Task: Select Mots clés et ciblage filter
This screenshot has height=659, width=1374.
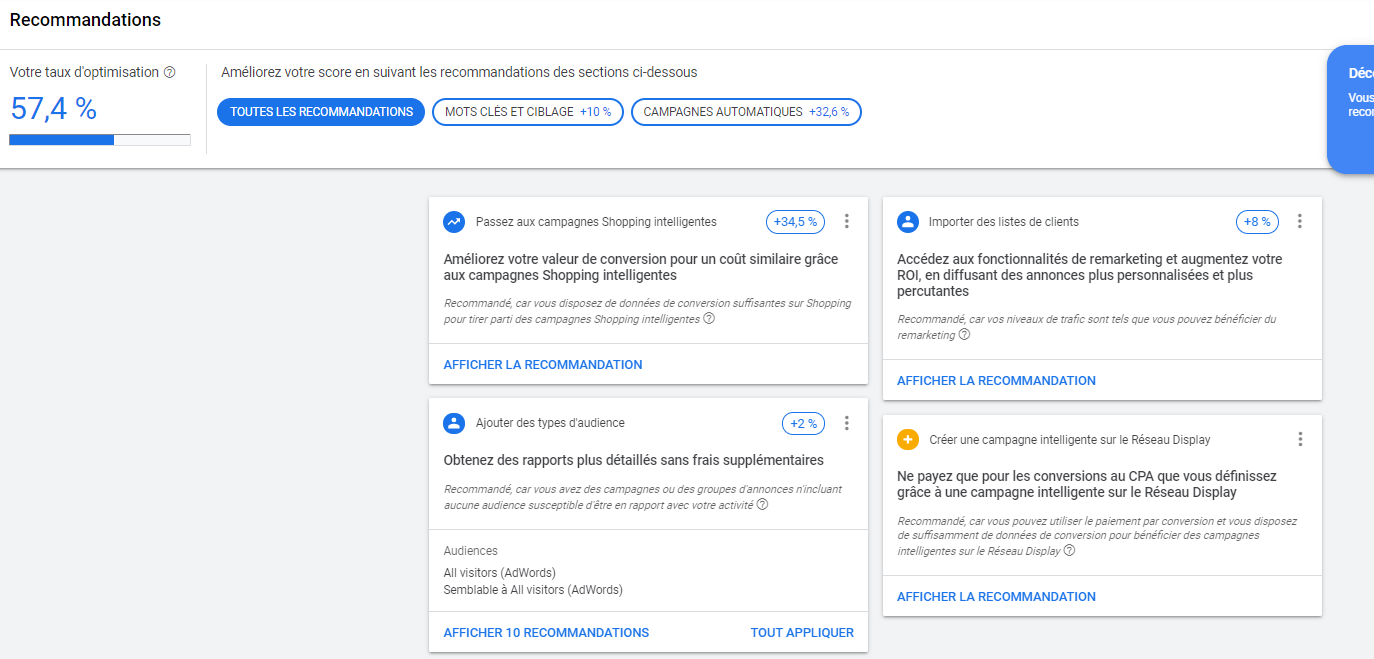Action: click(x=528, y=112)
